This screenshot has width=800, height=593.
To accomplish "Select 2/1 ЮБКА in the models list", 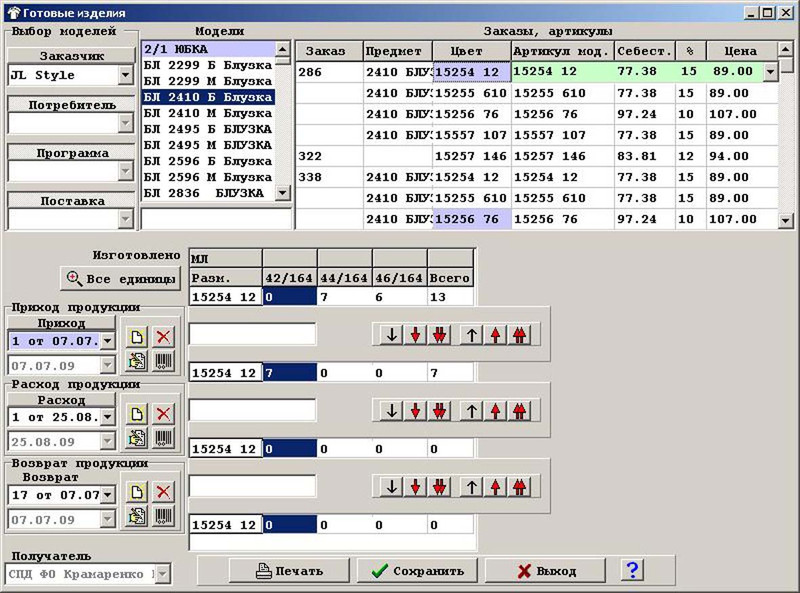I will [208, 49].
